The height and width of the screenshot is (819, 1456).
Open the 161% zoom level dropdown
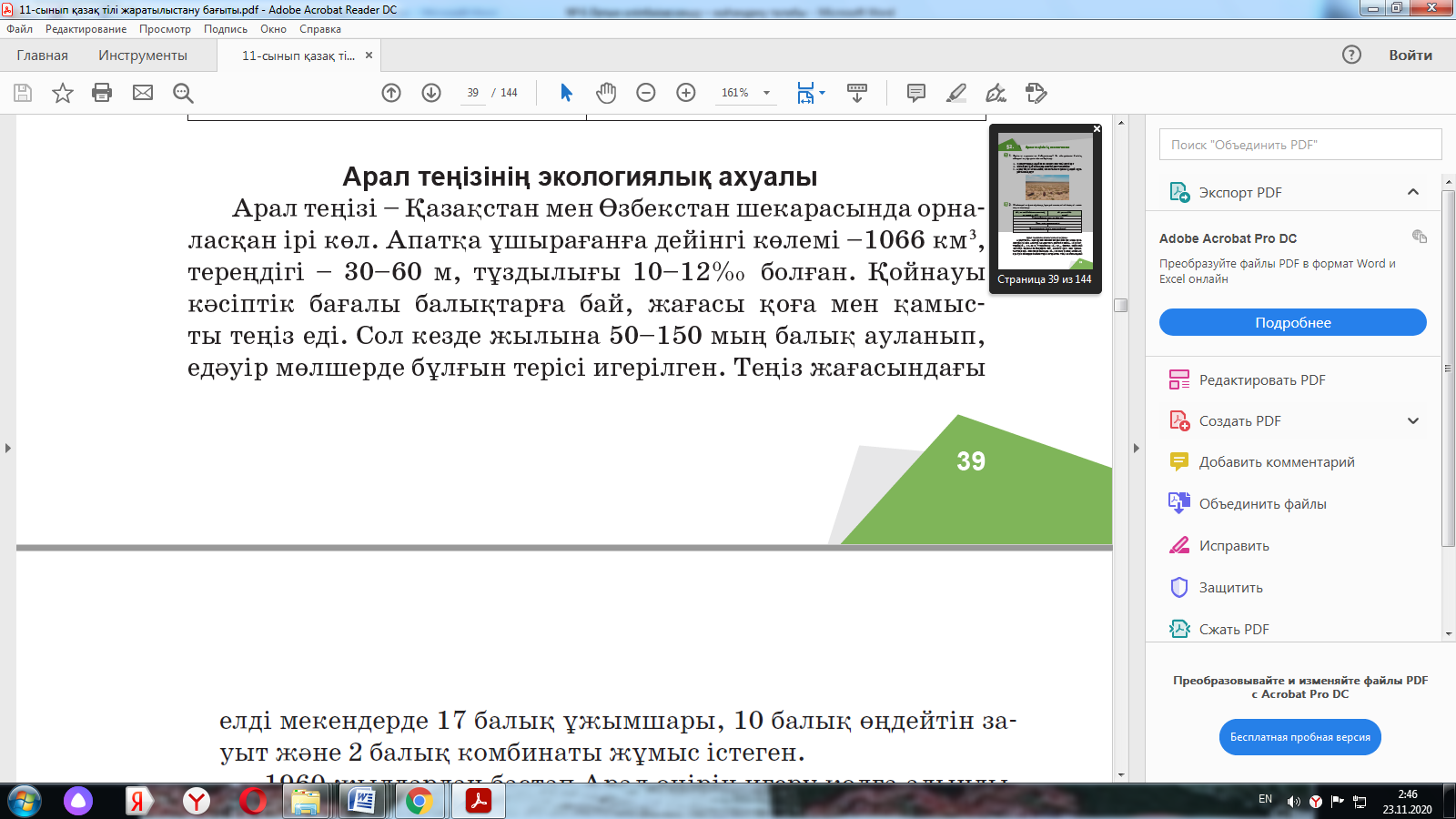pos(766,93)
